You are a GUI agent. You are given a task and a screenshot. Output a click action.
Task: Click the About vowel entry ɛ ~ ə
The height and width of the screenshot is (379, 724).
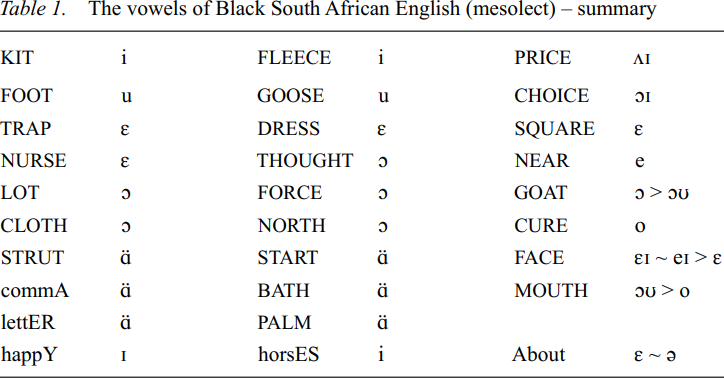tap(655, 355)
